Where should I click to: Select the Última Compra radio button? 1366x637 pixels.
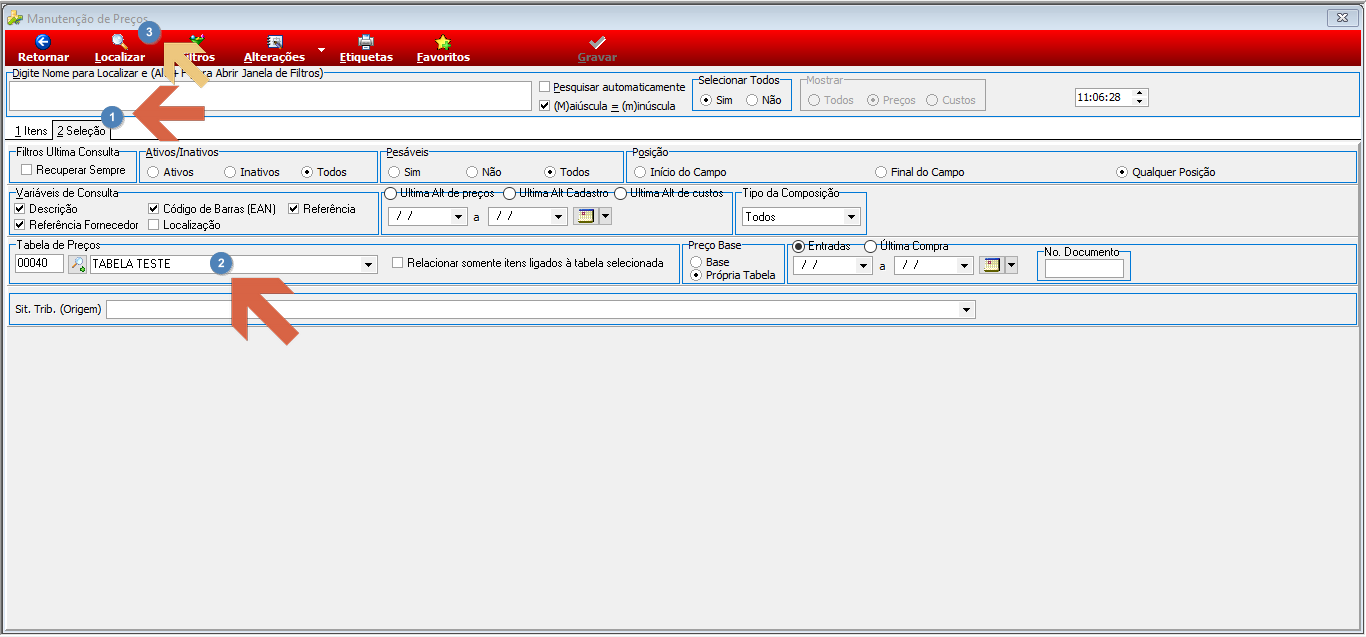(870, 246)
